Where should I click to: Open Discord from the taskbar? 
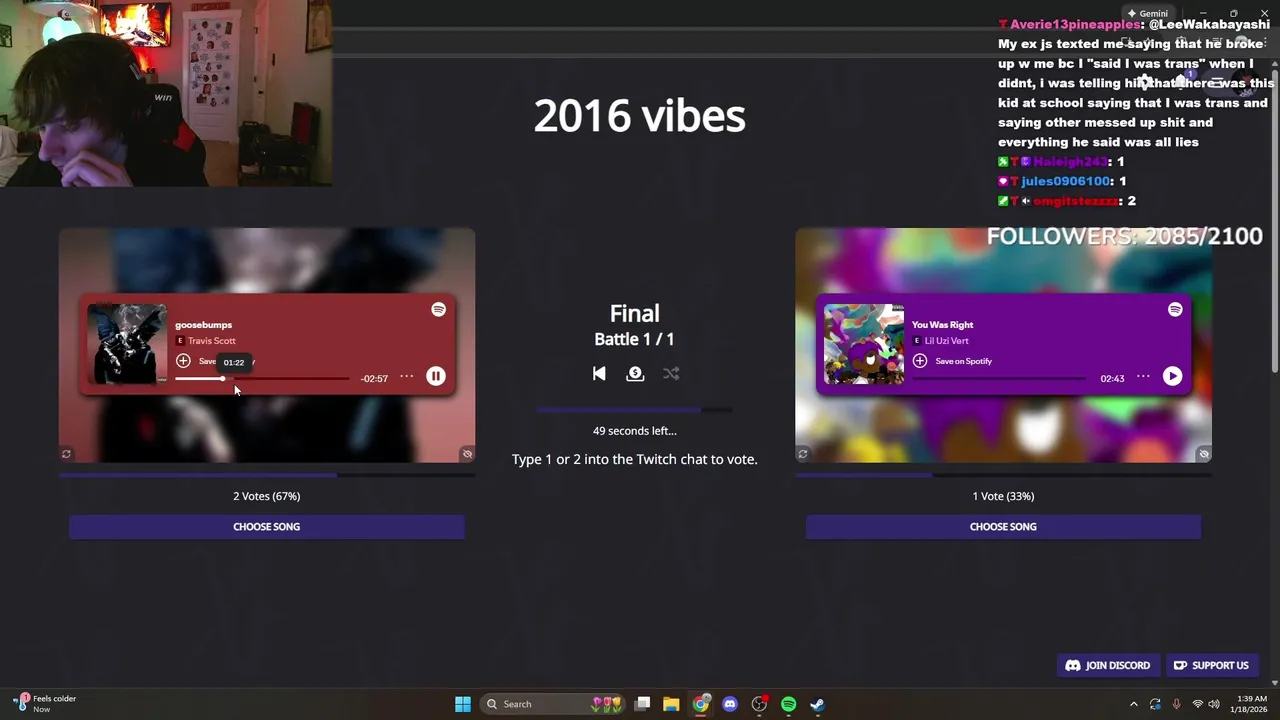pyautogui.click(x=730, y=704)
